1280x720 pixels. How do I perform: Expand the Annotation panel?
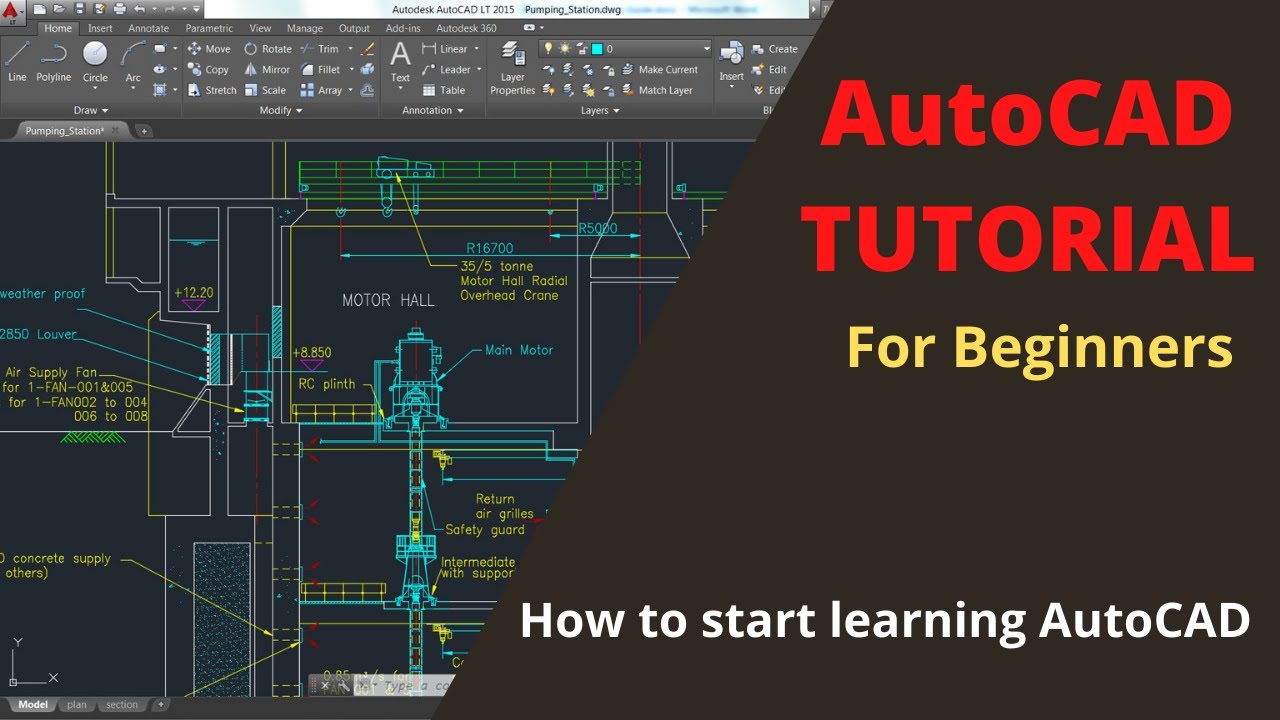(x=432, y=110)
